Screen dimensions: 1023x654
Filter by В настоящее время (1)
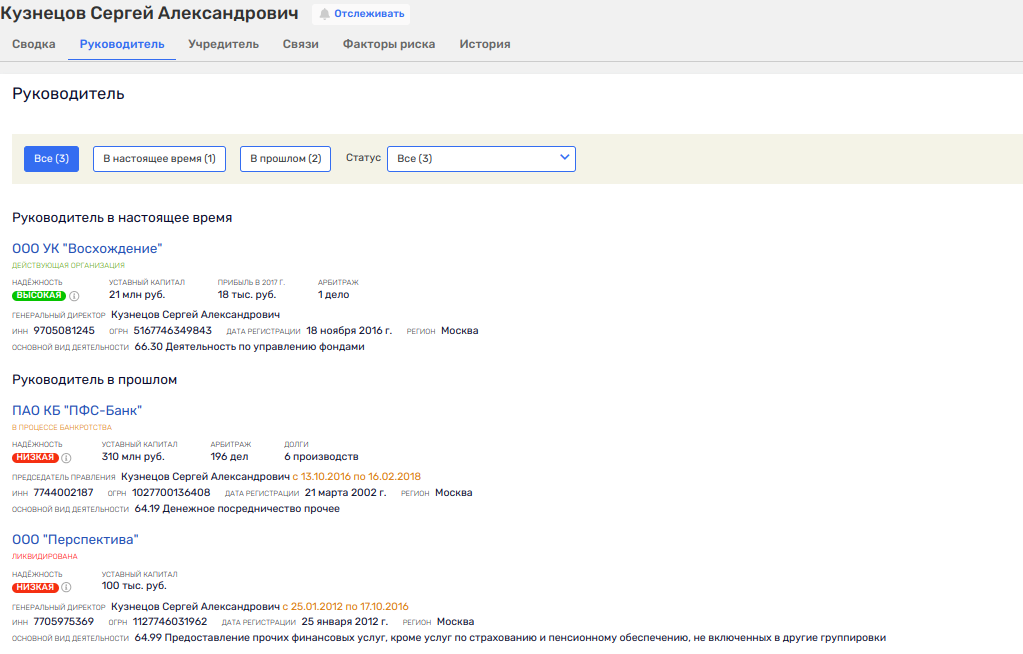point(159,159)
